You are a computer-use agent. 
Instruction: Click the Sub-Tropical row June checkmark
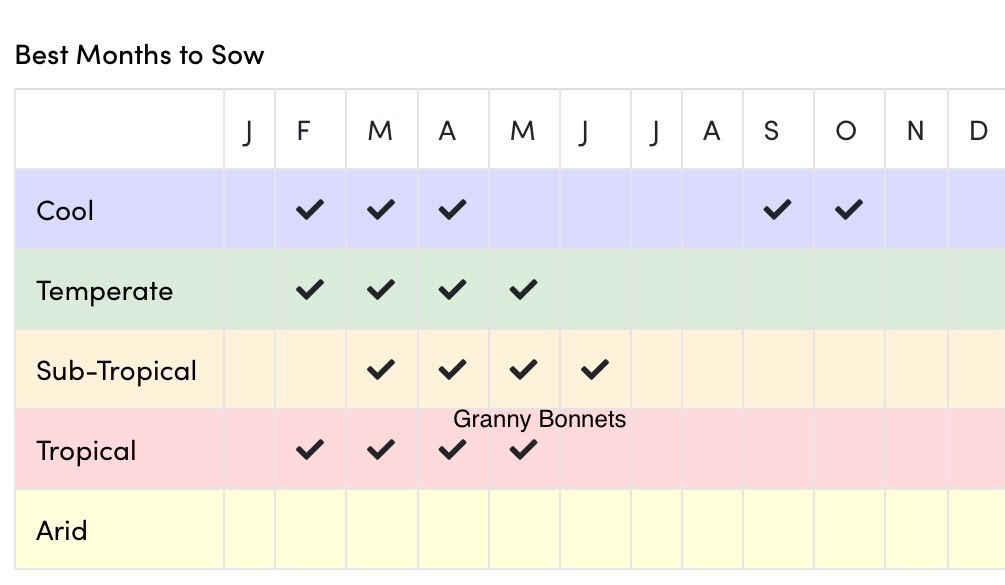click(594, 370)
